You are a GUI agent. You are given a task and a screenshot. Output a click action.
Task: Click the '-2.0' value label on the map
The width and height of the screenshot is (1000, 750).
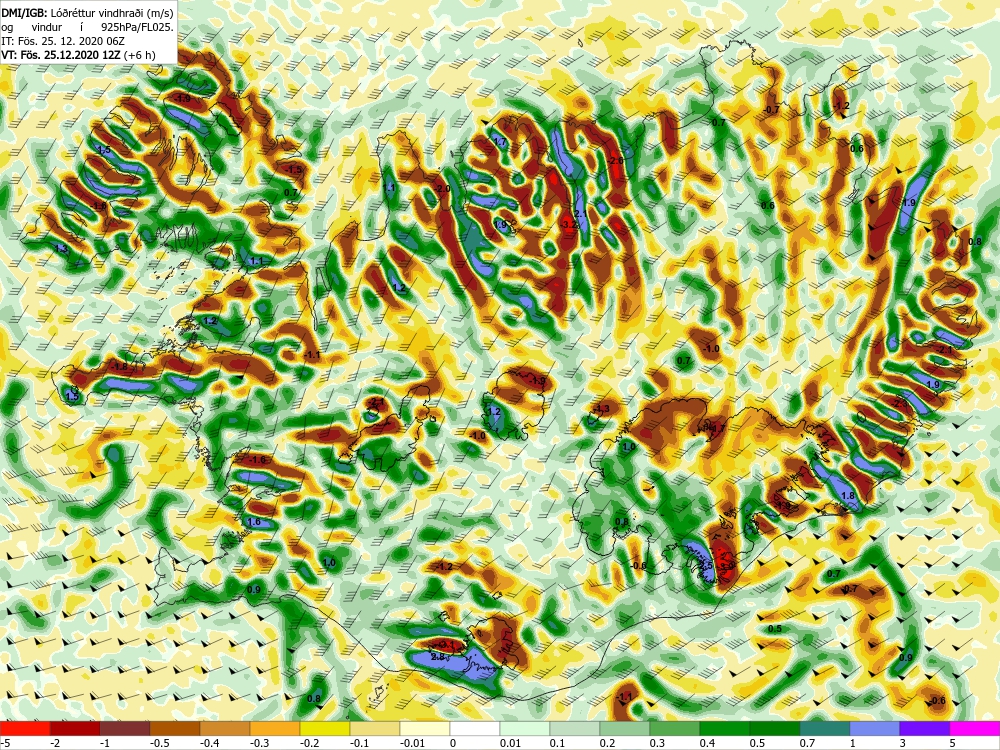click(443, 189)
